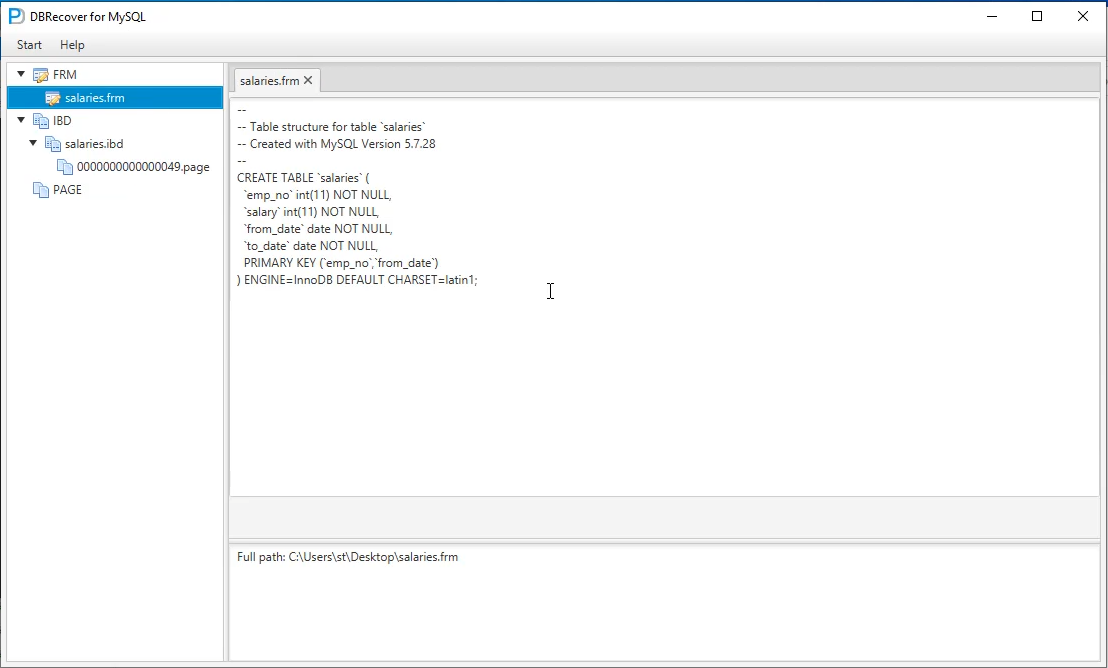The width and height of the screenshot is (1108, 668).
Task: Click the salaries.ibd file icon
Action: point(53,144)
